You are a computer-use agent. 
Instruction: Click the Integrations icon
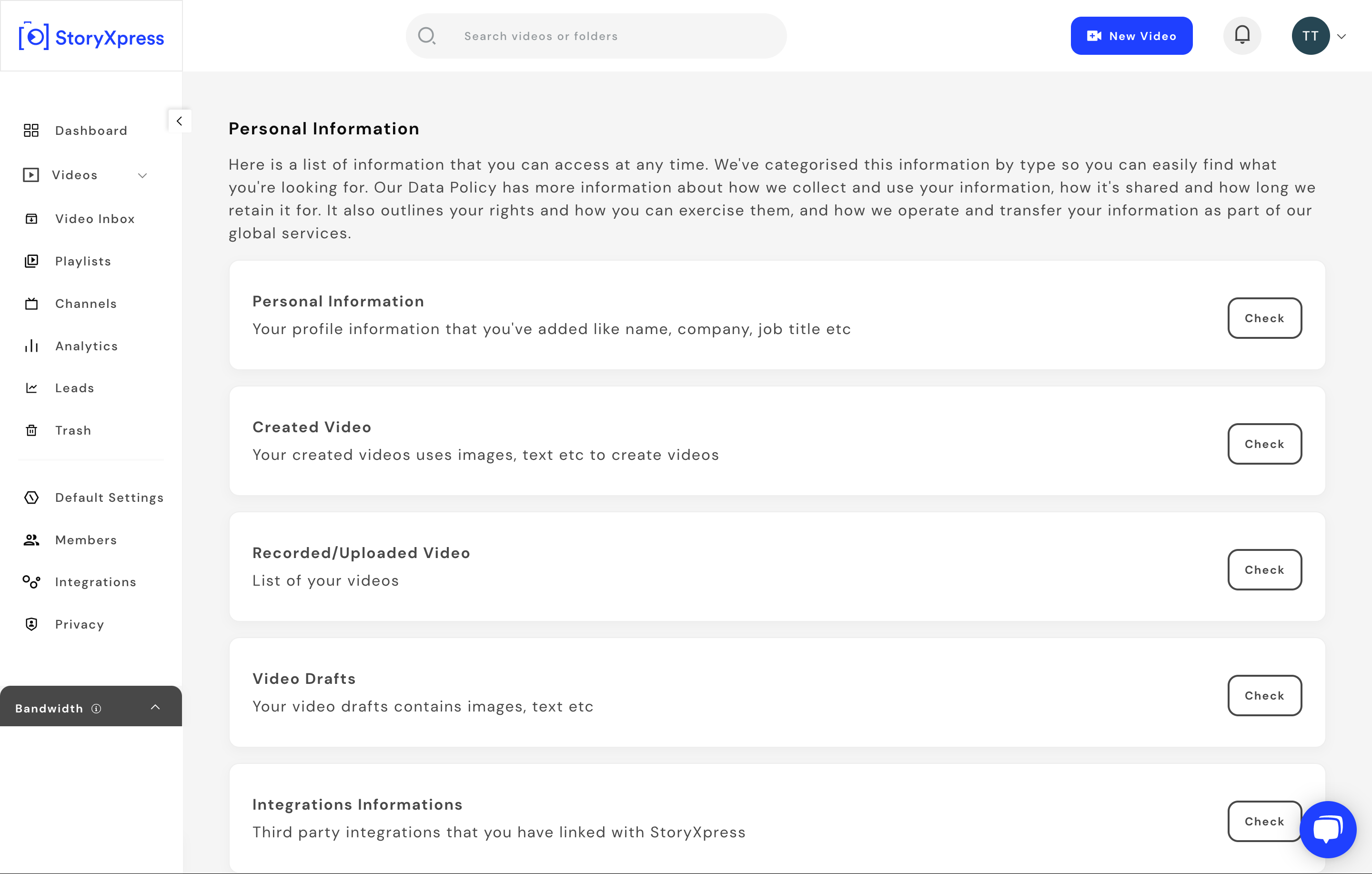(x=31, y=581)
